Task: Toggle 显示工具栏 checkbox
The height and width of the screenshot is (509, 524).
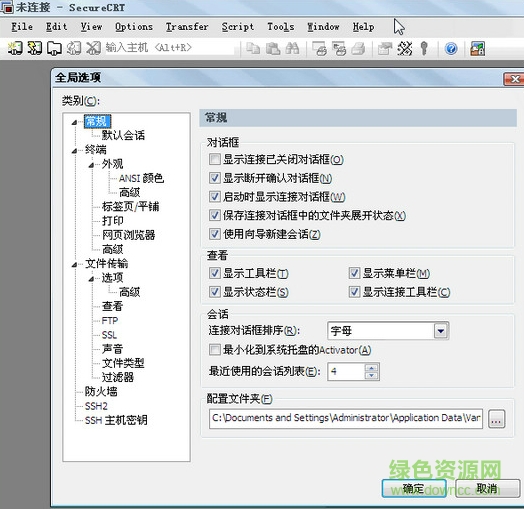Action: (215, 273)
